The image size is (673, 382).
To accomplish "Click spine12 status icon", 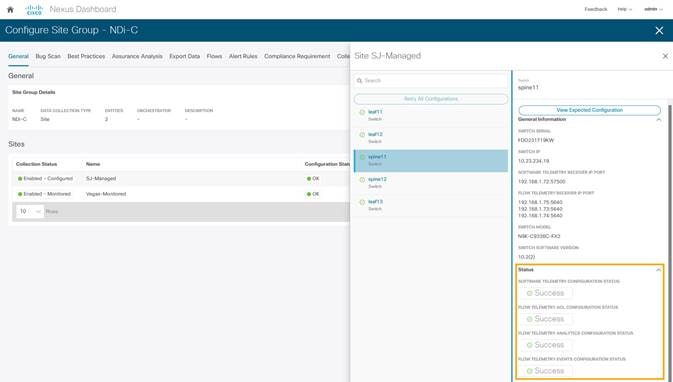I will coord(362,179).
